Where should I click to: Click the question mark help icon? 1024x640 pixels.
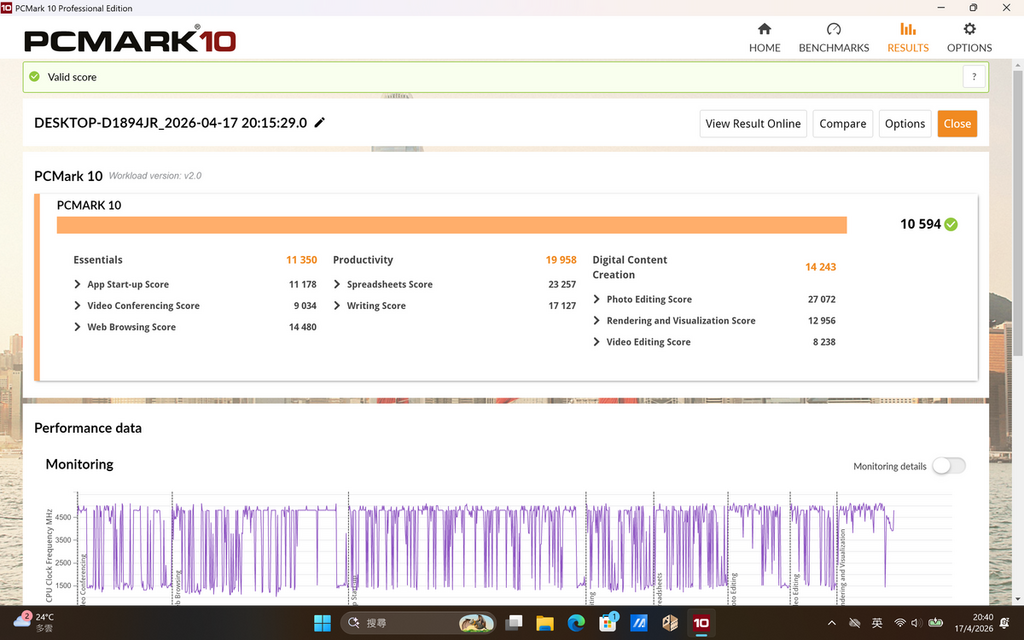tap(974, 76)
